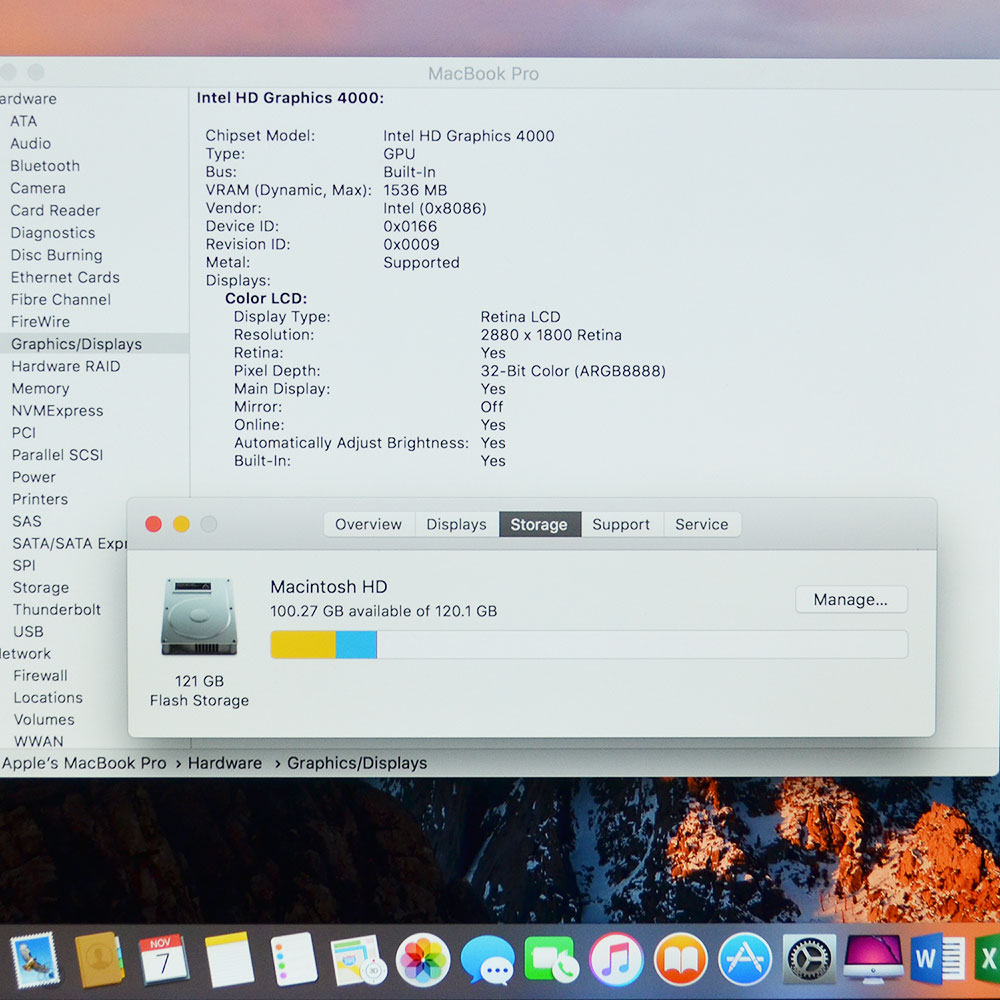Choose USB in the sidebar
The image size is (1000, 1000).
tap(29, 632)
